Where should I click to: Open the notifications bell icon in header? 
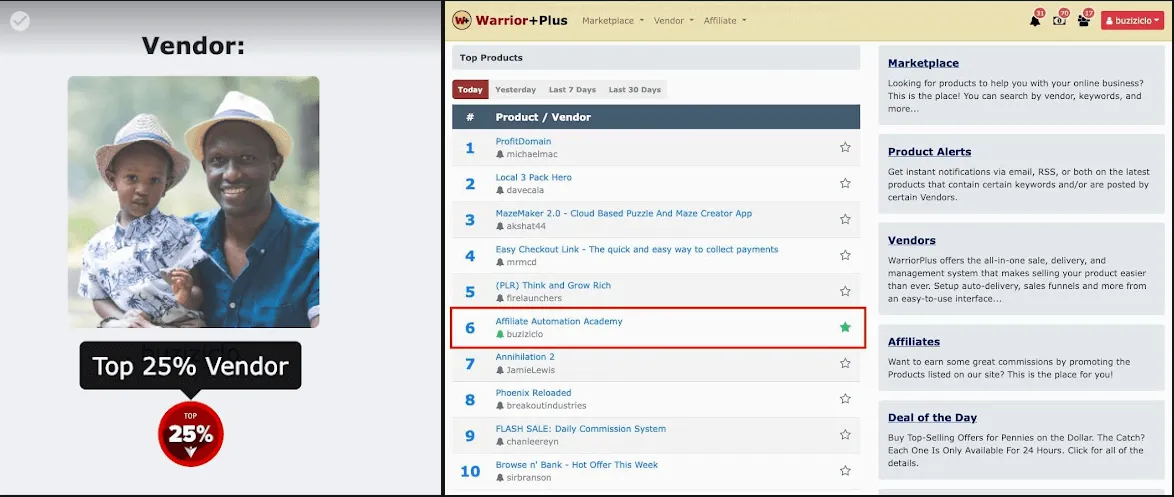[1035, 20]
